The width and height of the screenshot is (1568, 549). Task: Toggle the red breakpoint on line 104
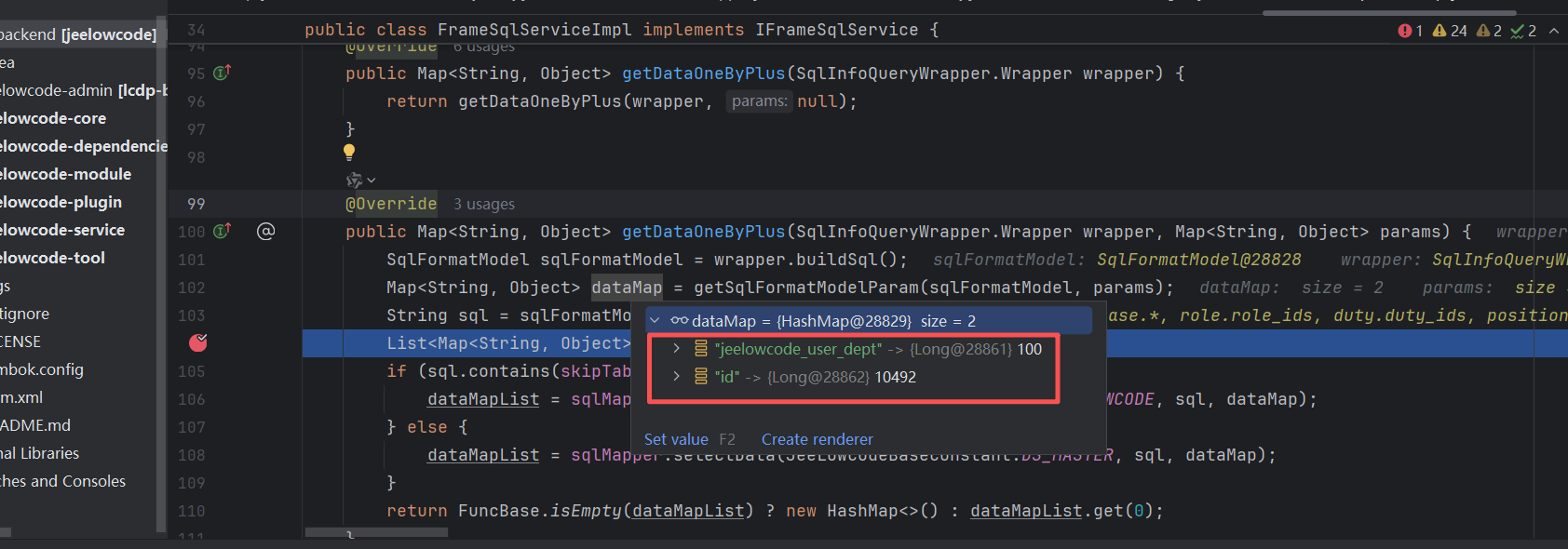197,342
